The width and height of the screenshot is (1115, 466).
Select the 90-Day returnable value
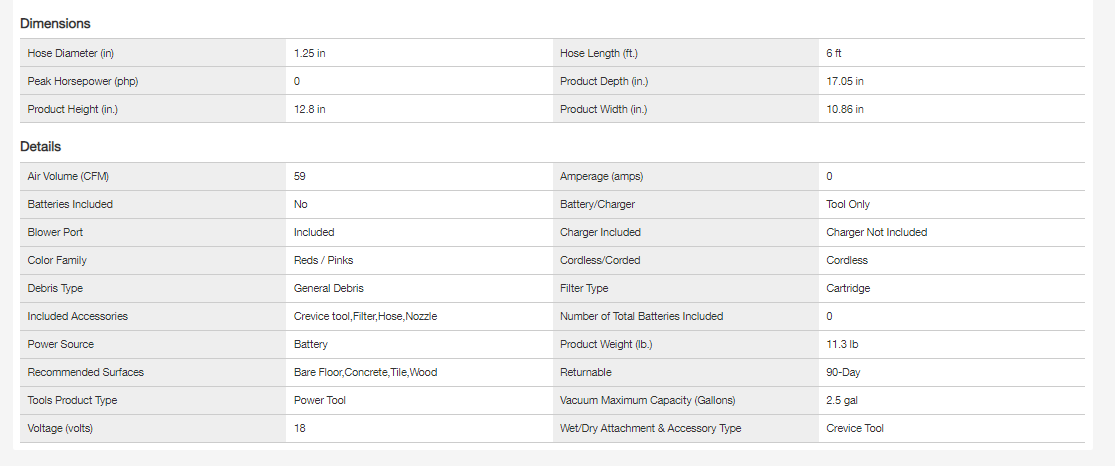point(843,372)
